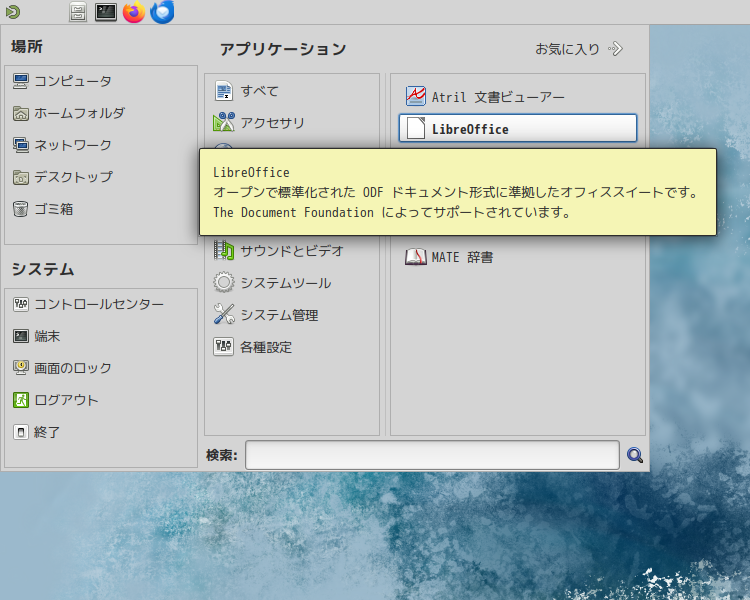Launch LibreOffice from application list
Viewport: 750px width, 600px height.
click(518, 128)
